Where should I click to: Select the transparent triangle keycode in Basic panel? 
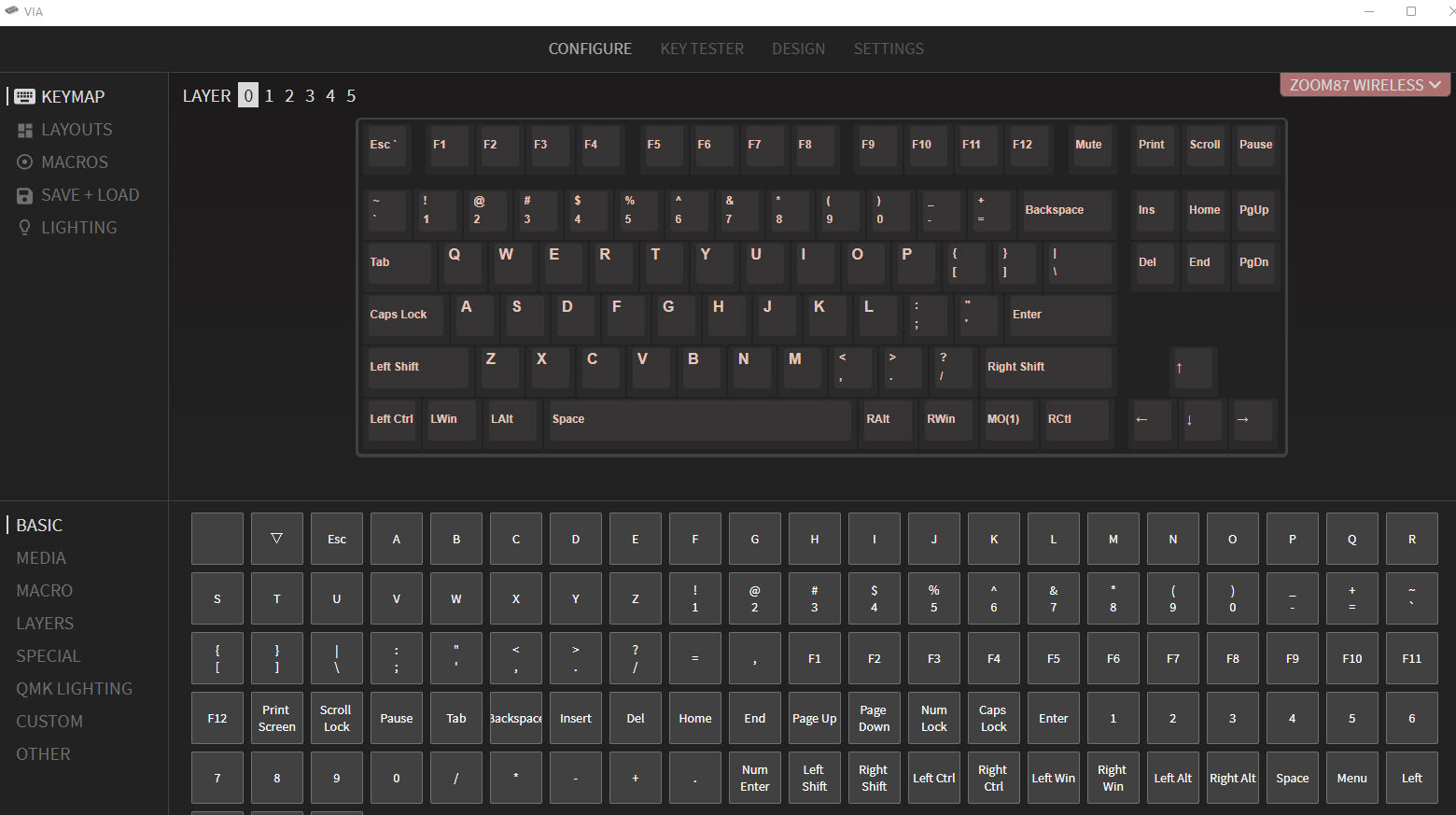tap(276, 539)
